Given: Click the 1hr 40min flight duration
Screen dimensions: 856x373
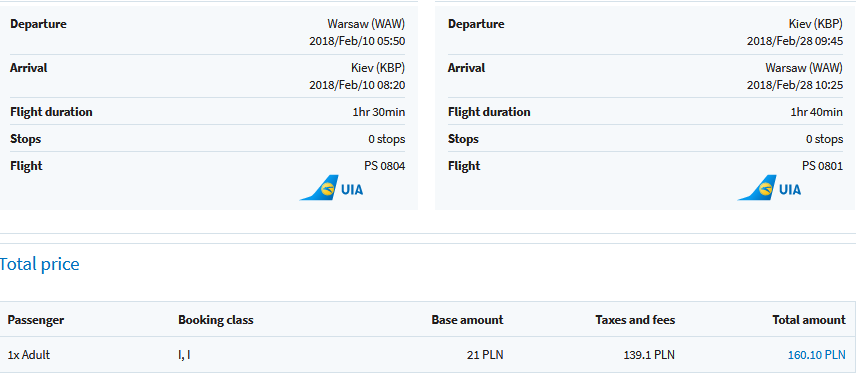Looking at the screenshot, I should pyautogui.click(x=817, y=113).
